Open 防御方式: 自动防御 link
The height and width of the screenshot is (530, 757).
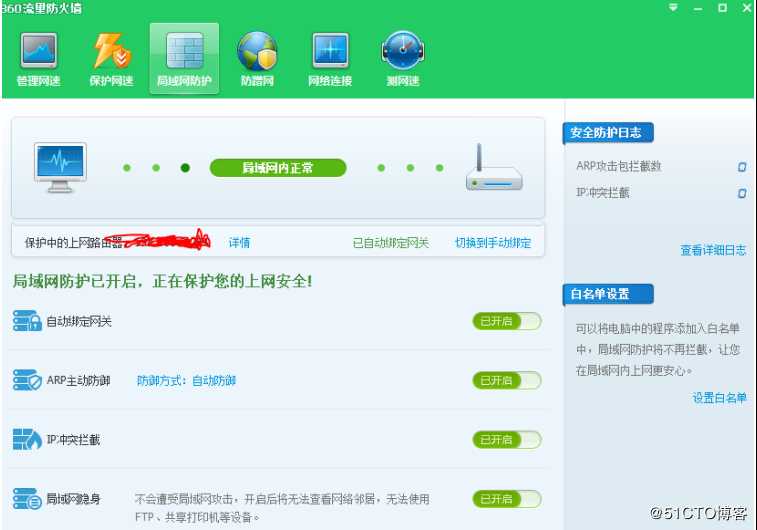coord(186,381)
